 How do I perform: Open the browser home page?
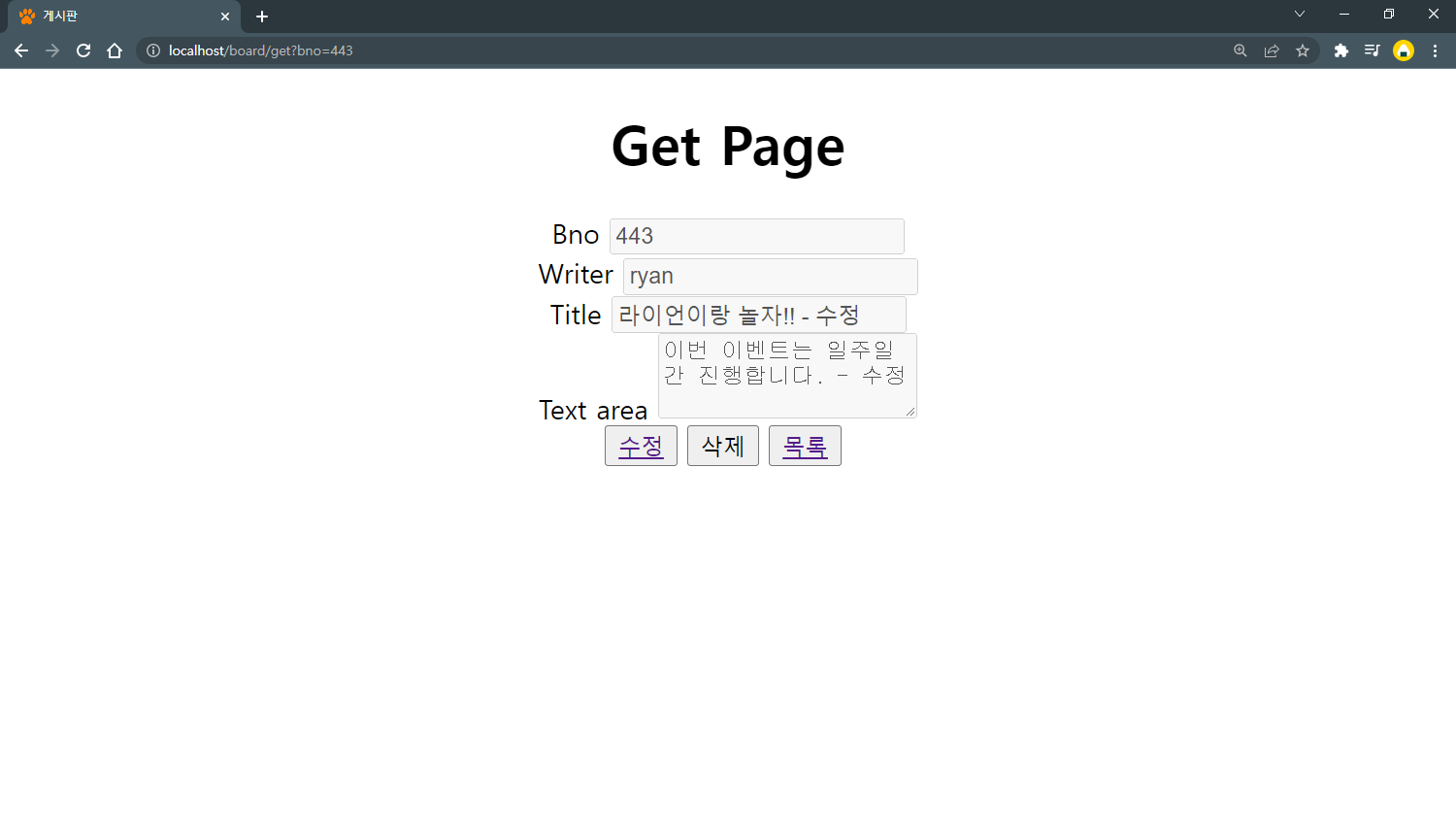tap(115, 50)
